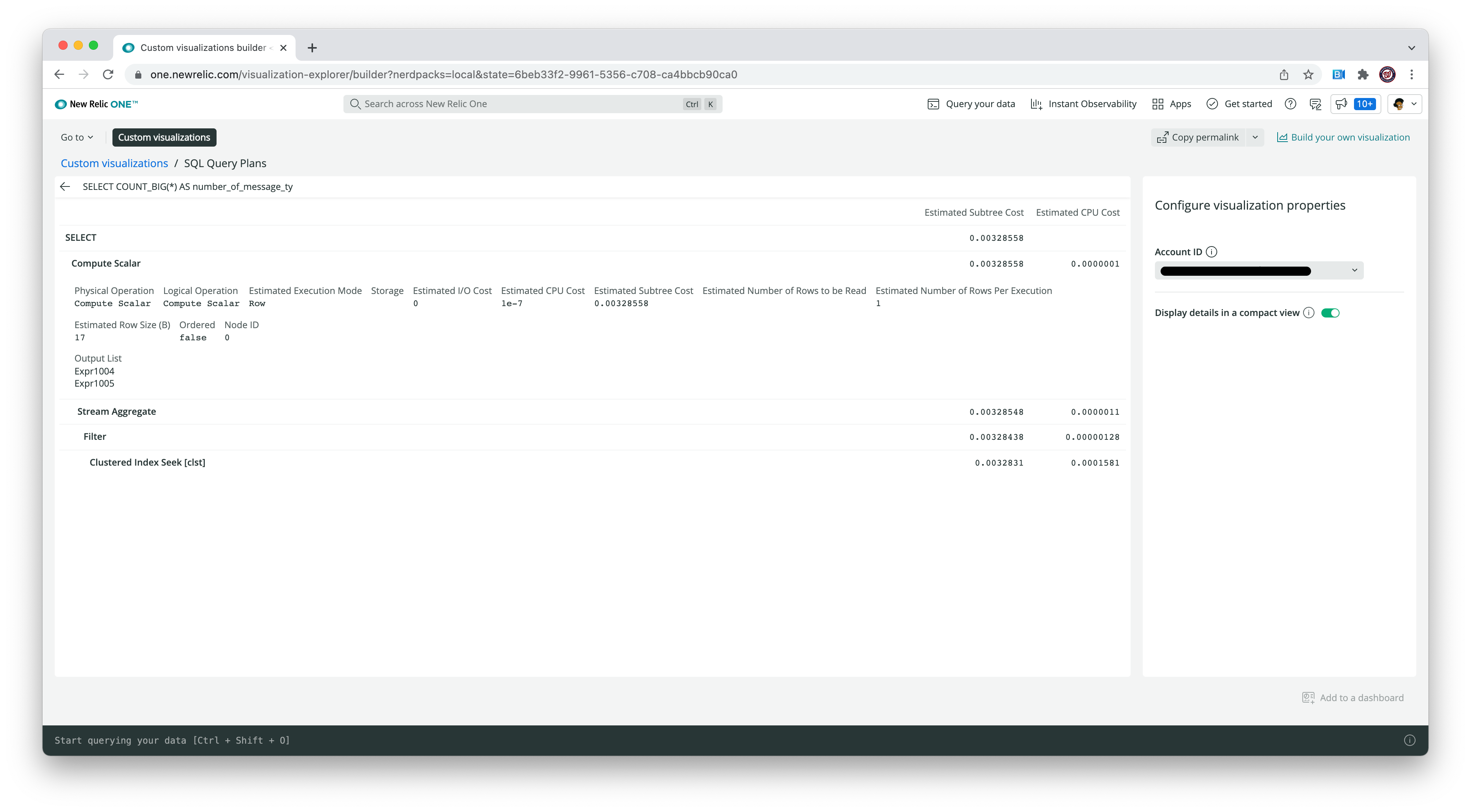This screenshot has width=1471, height=812.
Task: Go to the Custom visualizations breadcrumb link
Action: 114,163
